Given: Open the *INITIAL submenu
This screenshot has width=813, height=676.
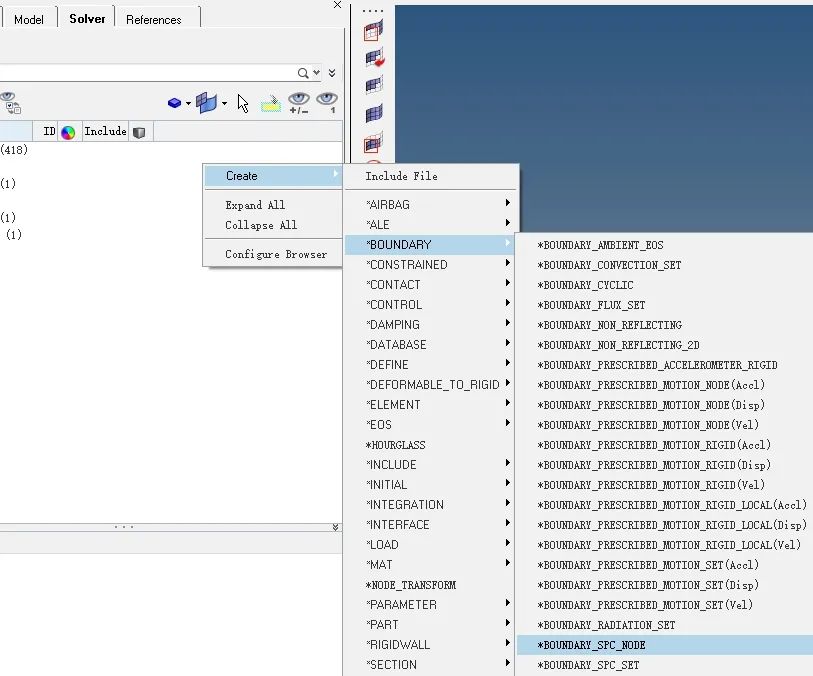Looking at the screenshot, I should pos(431,485).
